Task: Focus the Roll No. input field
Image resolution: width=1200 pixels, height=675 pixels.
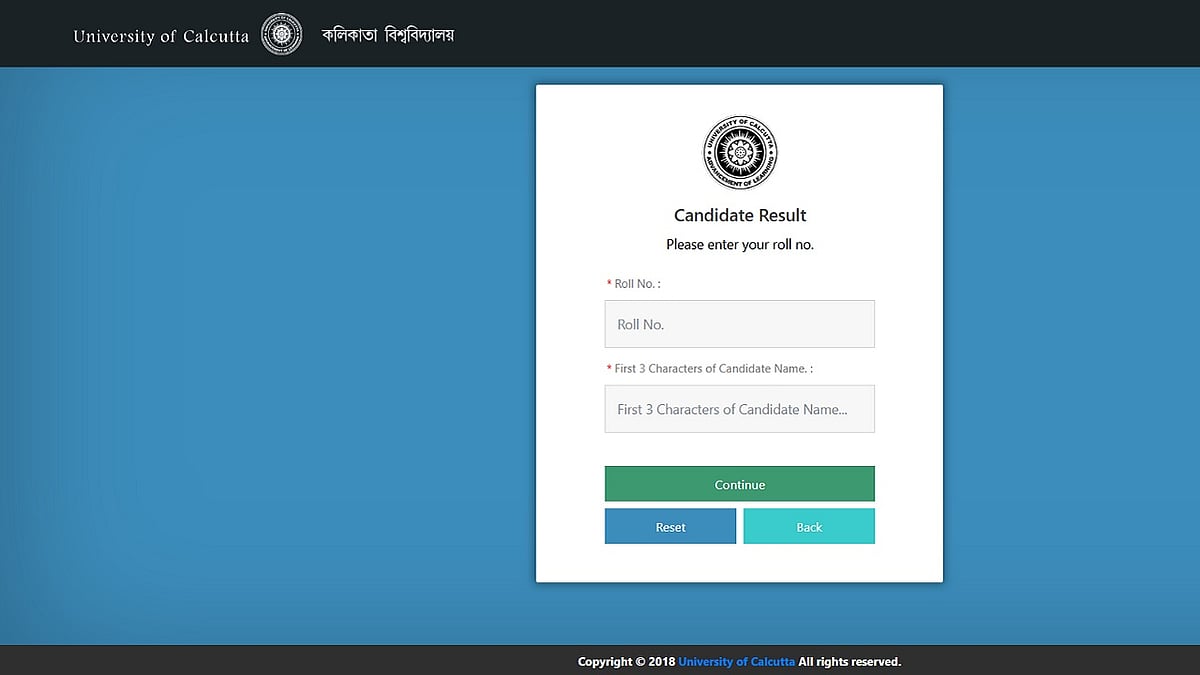Action: pyautogui.click(x=740, y=324)
